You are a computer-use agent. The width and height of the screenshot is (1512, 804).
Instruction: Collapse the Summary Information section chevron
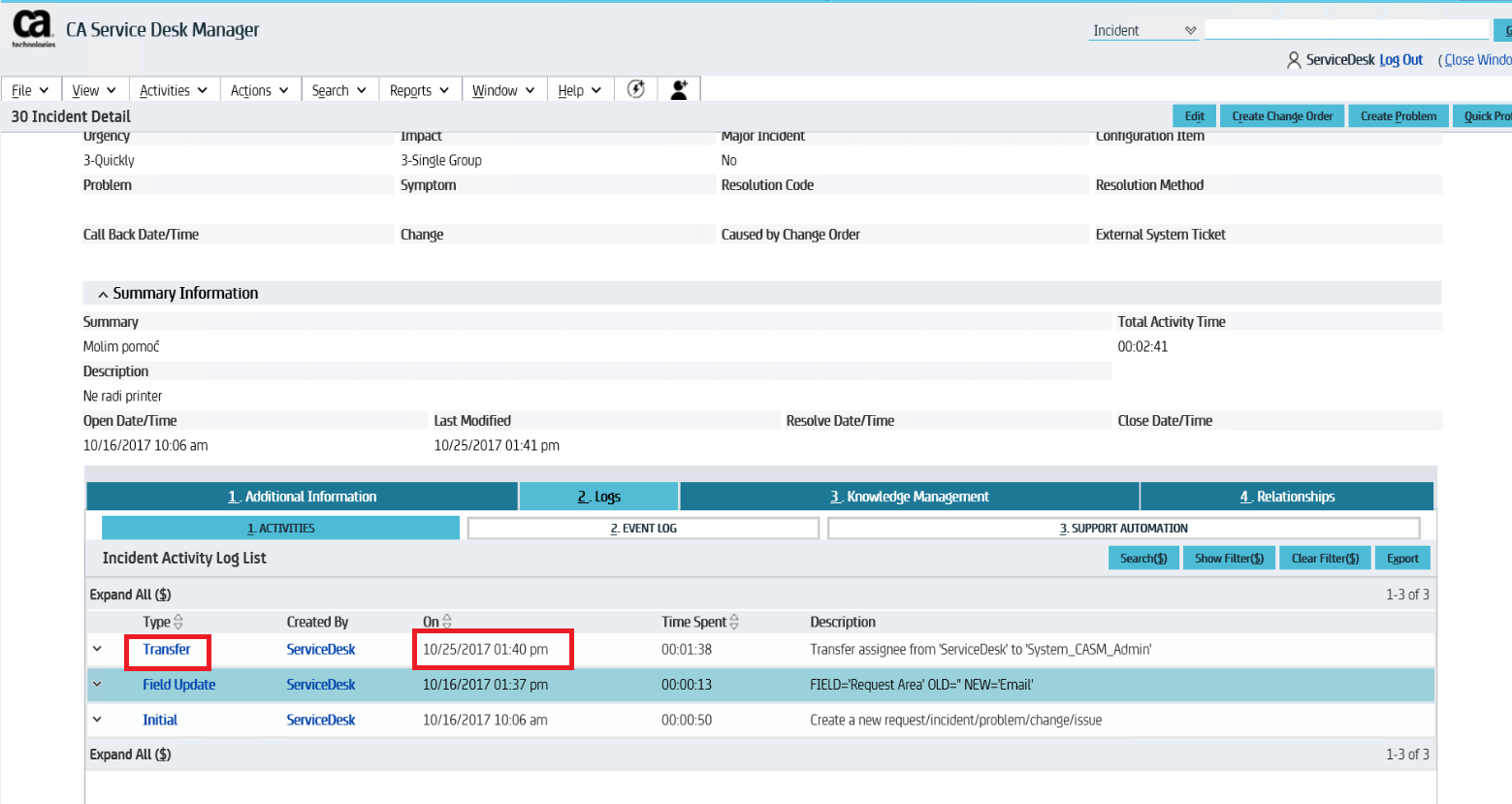(x=103, y=292)
